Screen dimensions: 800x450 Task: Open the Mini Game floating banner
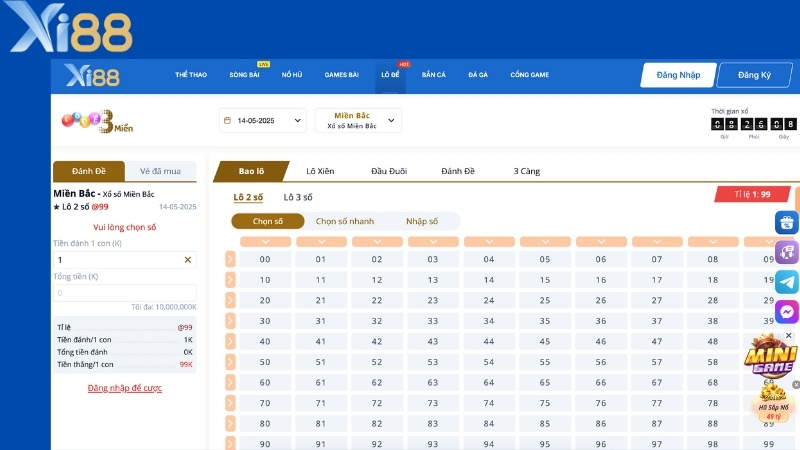pyautogui.click(x=770, y=356)
